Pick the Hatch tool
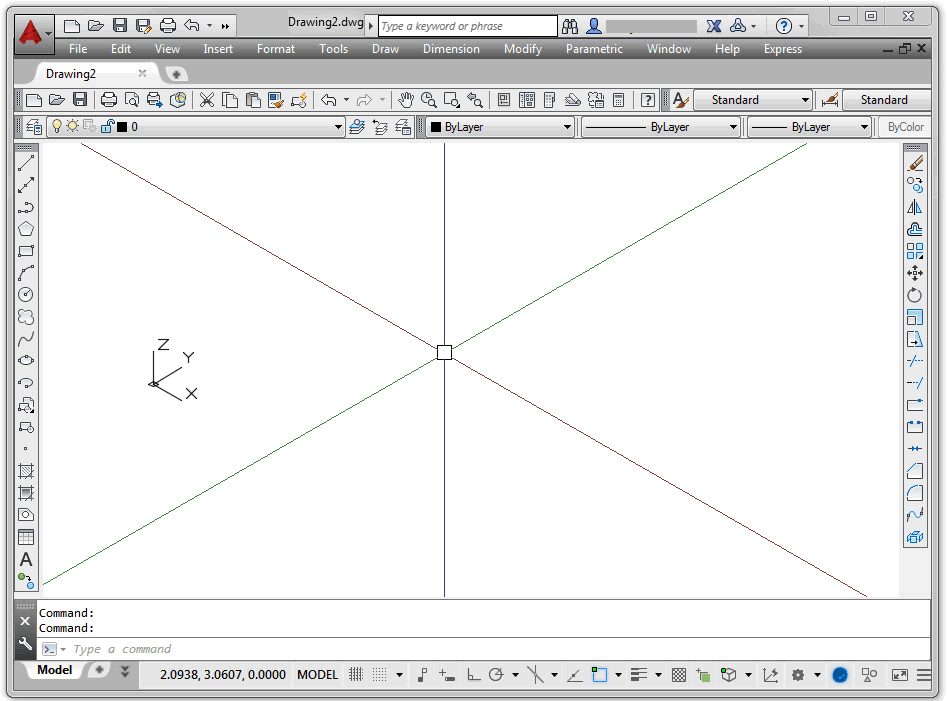 pos(26,471)
